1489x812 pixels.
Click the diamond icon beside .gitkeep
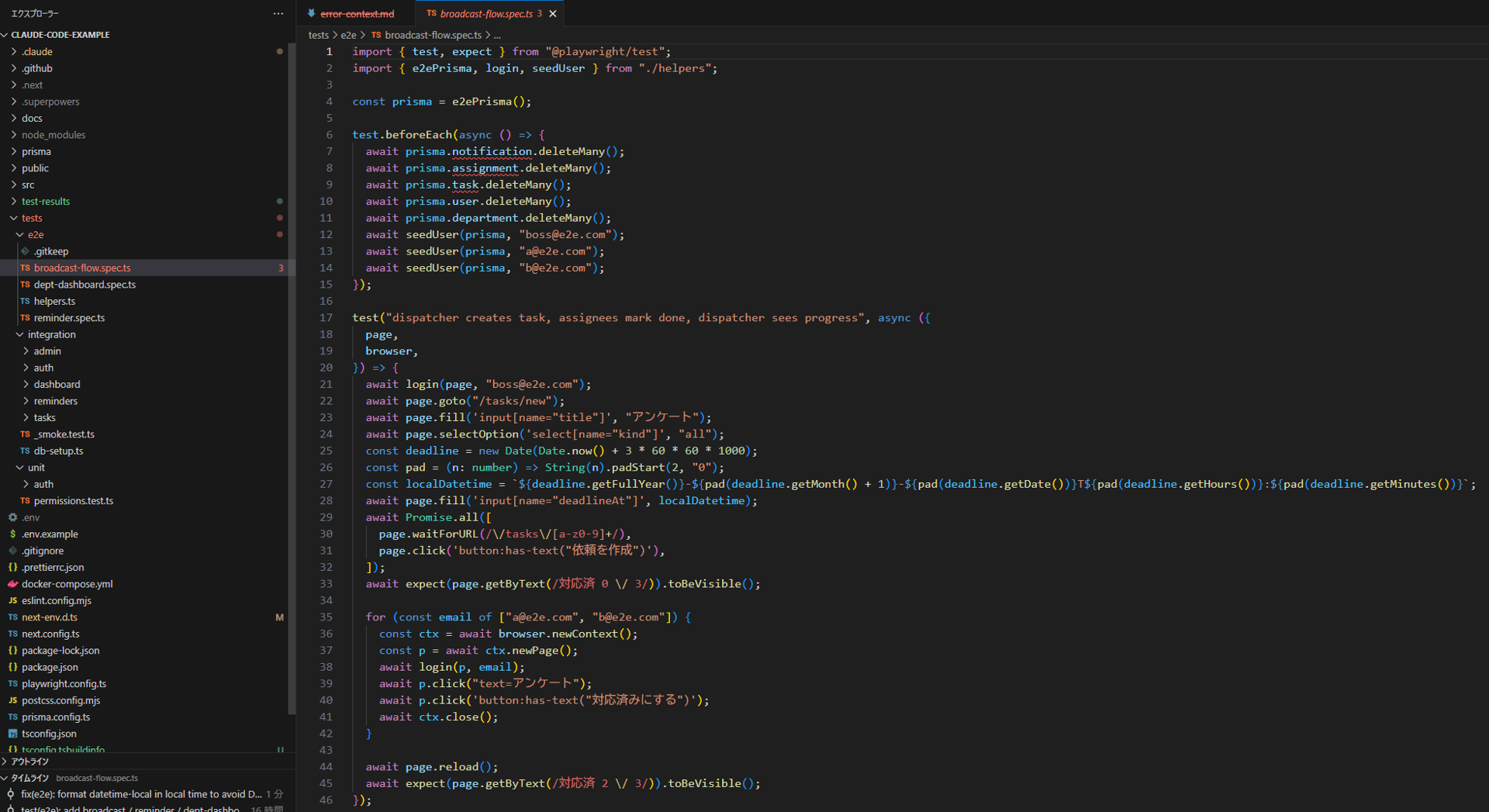point(25,251)
